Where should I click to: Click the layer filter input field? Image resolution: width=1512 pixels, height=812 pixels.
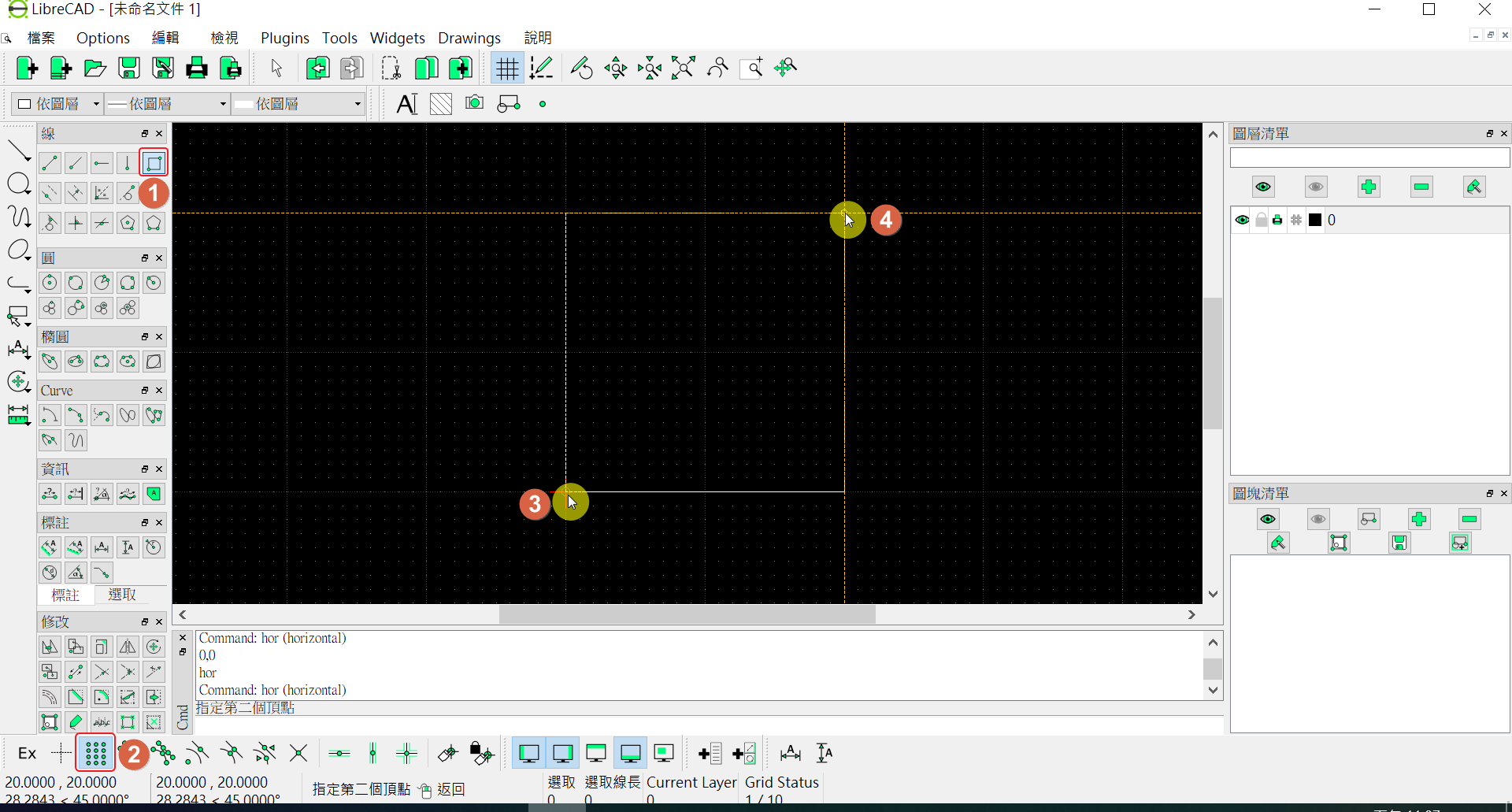[x=1369, y=158]
